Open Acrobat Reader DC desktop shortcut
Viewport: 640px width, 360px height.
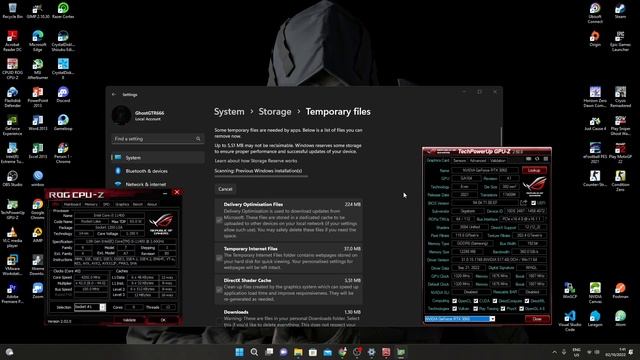coord(12,41)
